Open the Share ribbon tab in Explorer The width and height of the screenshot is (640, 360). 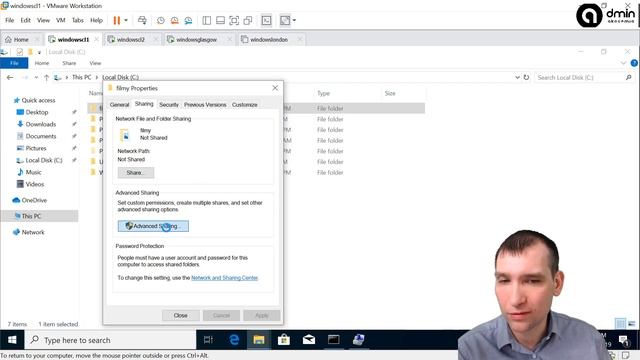(x=69, y=63)
